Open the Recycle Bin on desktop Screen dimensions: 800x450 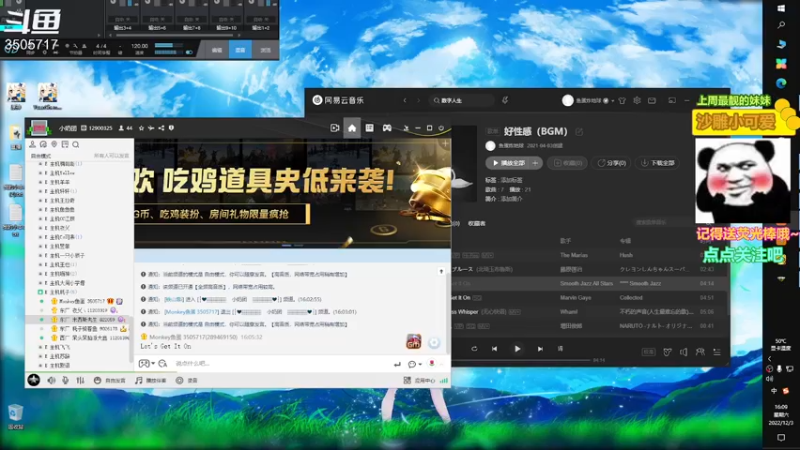coord(15,416)
